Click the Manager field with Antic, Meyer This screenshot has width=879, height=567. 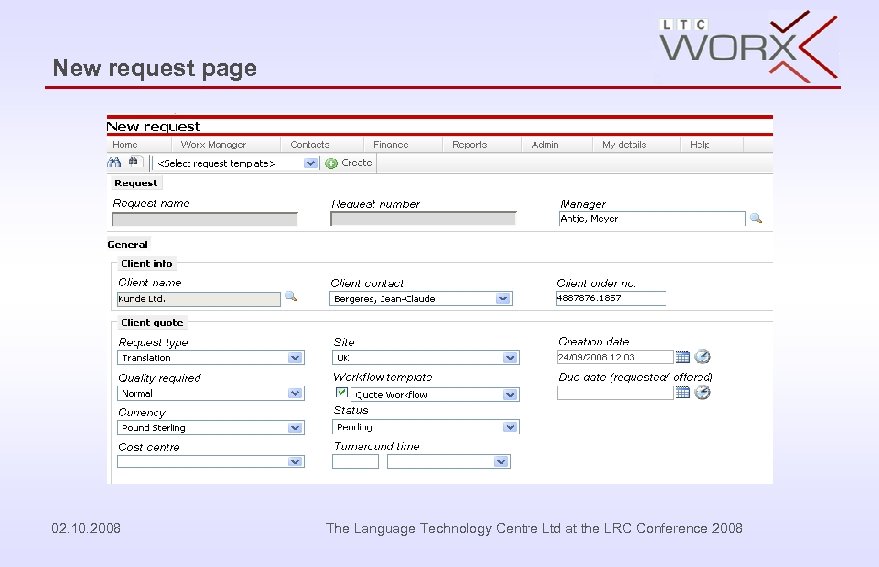coord(652,219)
